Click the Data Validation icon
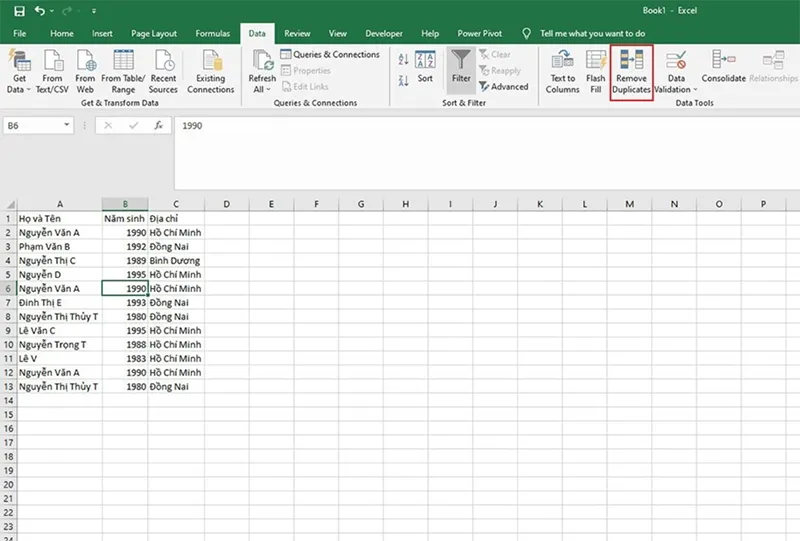This screenshot has width=800, height=541. 676,60
